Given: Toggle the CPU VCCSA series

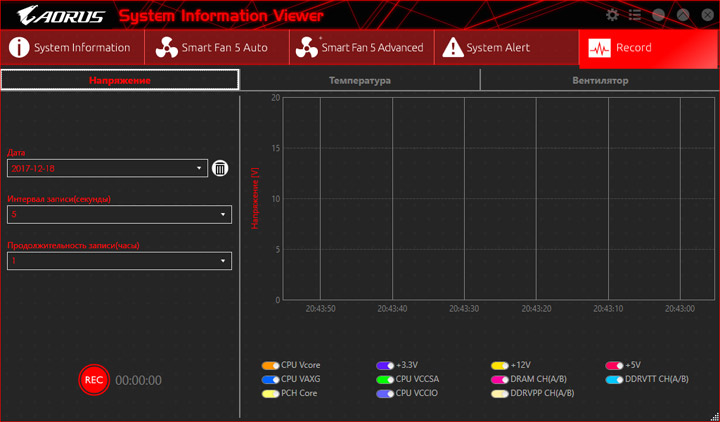Looking at the screenshot, I should pos(385,380).
